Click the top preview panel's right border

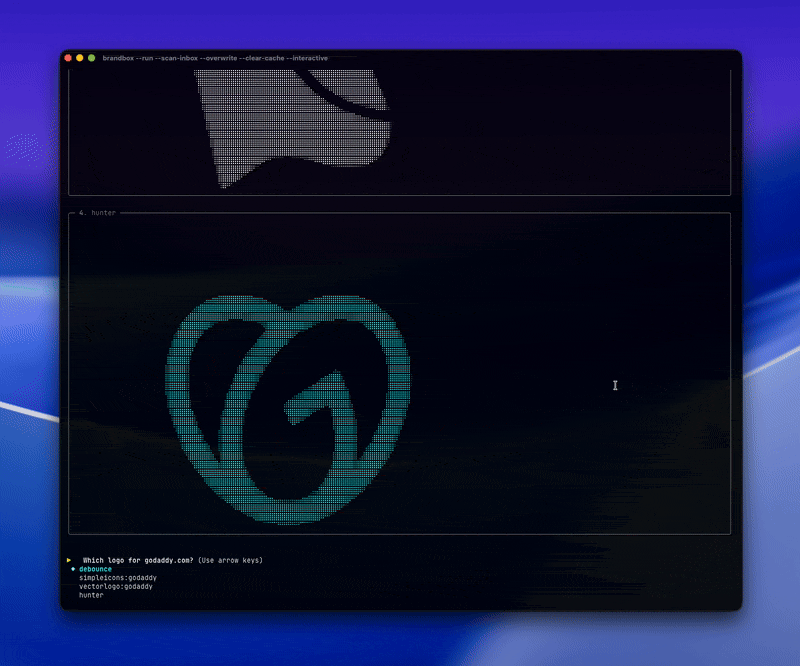click(731, 132)
